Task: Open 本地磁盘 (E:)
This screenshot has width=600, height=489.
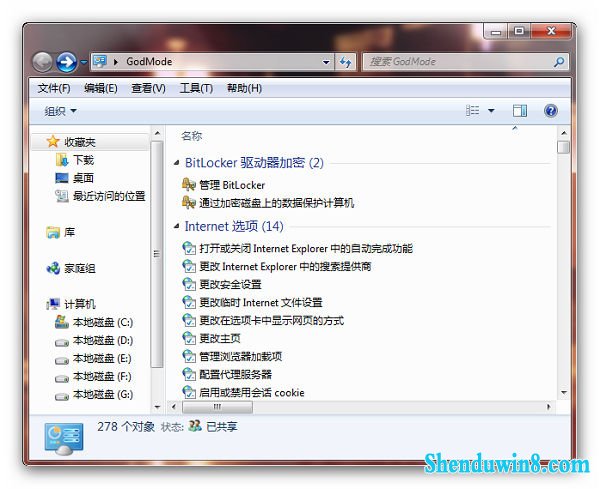Action: 102,359
